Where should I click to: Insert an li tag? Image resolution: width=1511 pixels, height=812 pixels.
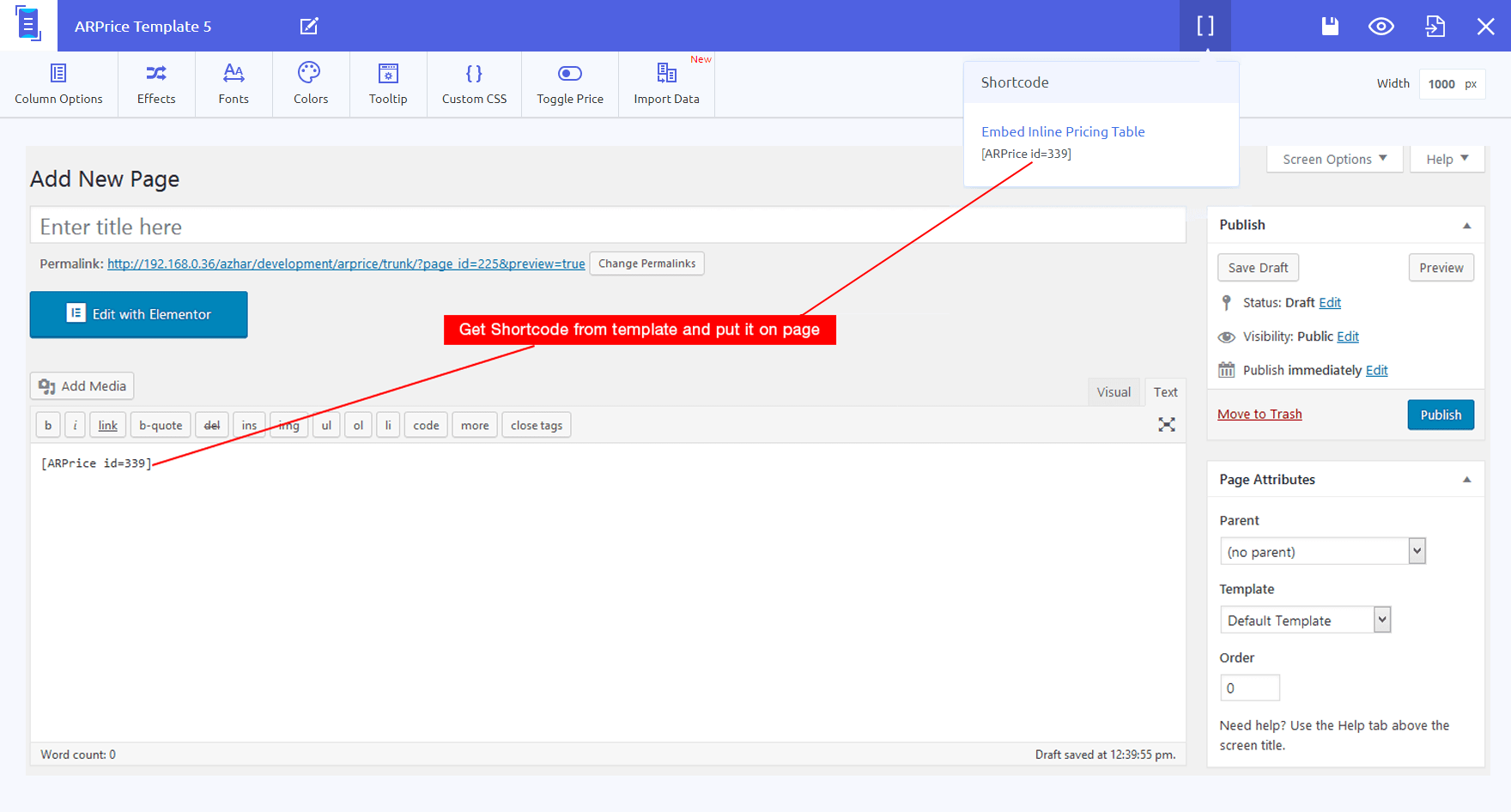(388, 425)
